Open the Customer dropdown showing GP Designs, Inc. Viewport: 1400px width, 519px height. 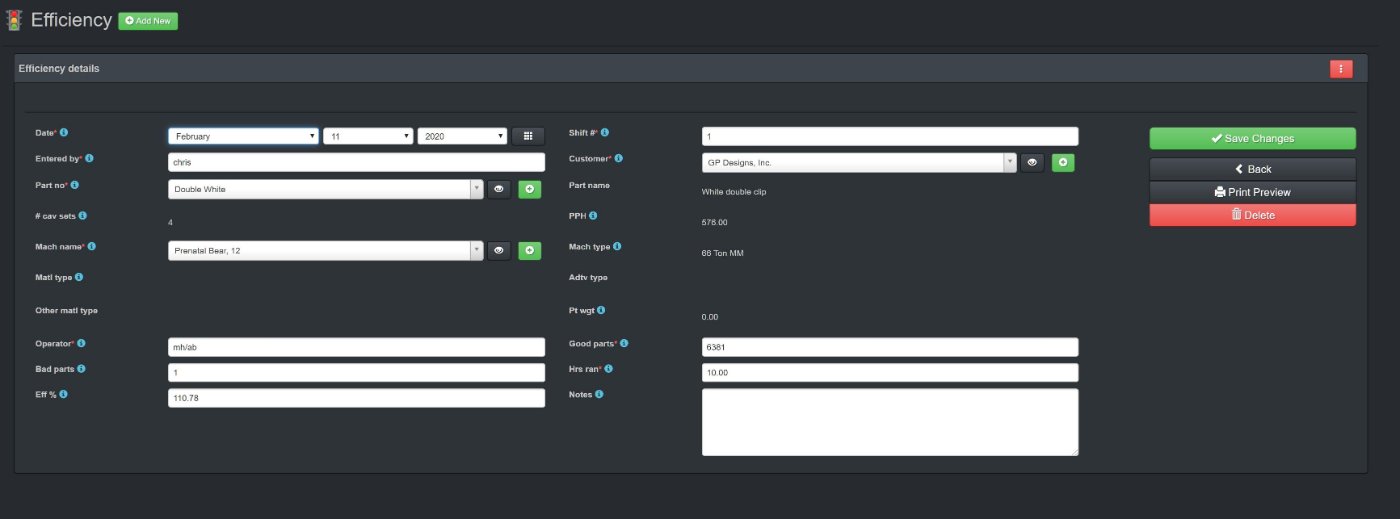point(860,162)
